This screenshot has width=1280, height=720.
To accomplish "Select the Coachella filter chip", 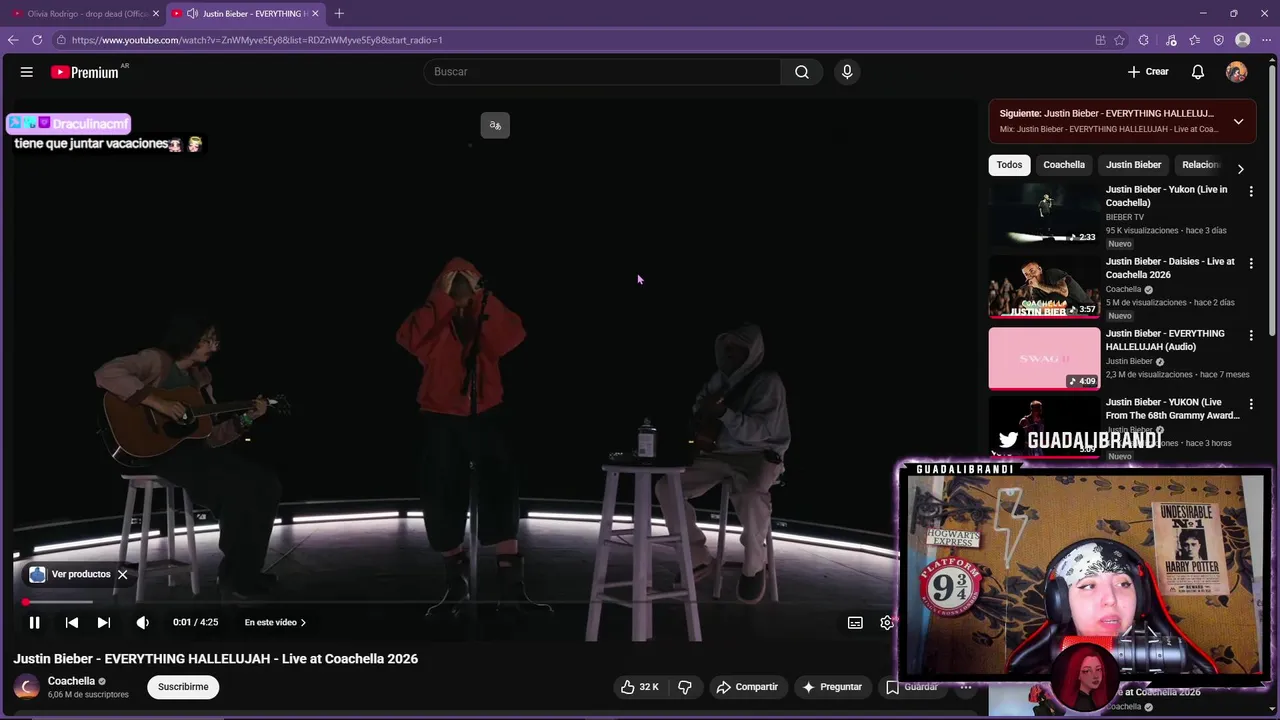I will (1064, 165).
